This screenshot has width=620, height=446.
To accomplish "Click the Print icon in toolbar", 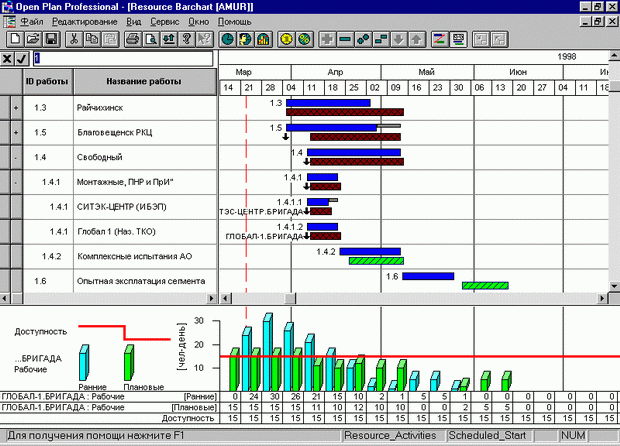I will [132, 39].
